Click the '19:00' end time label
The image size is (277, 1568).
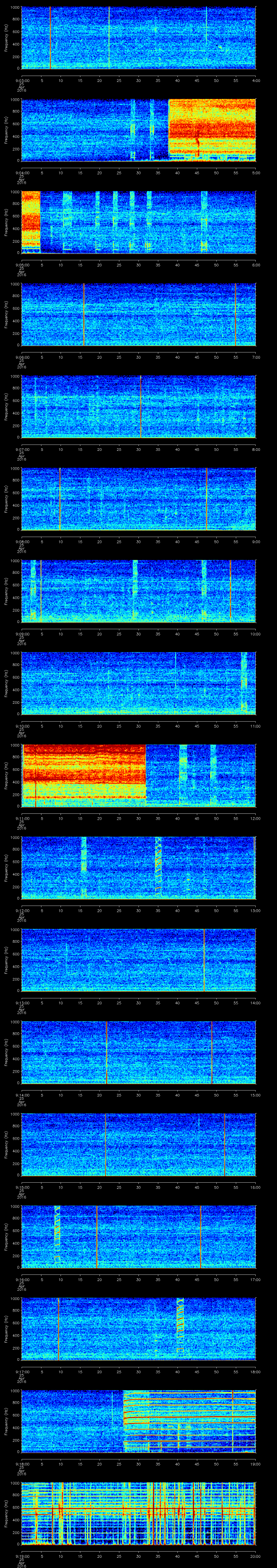click(x=255, y=1463)
